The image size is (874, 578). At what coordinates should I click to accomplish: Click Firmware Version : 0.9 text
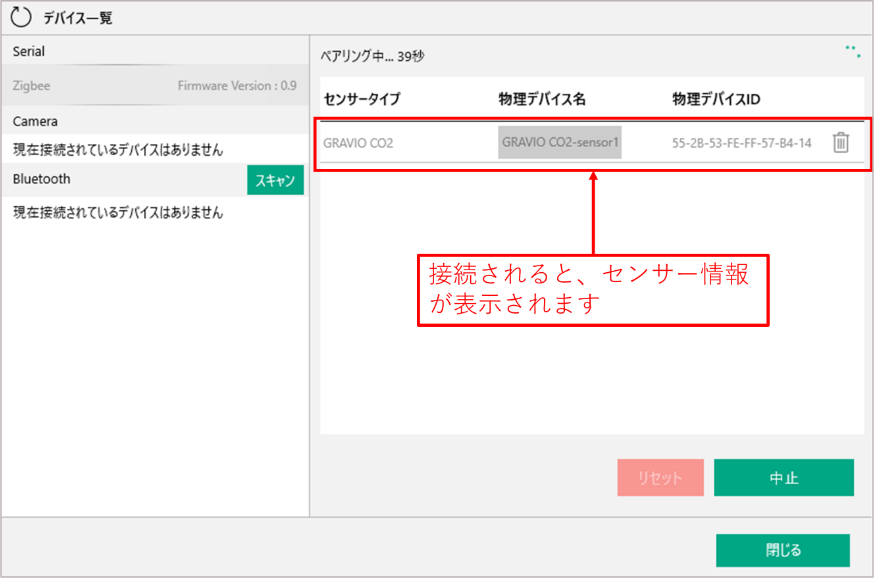tap(237, 86)
